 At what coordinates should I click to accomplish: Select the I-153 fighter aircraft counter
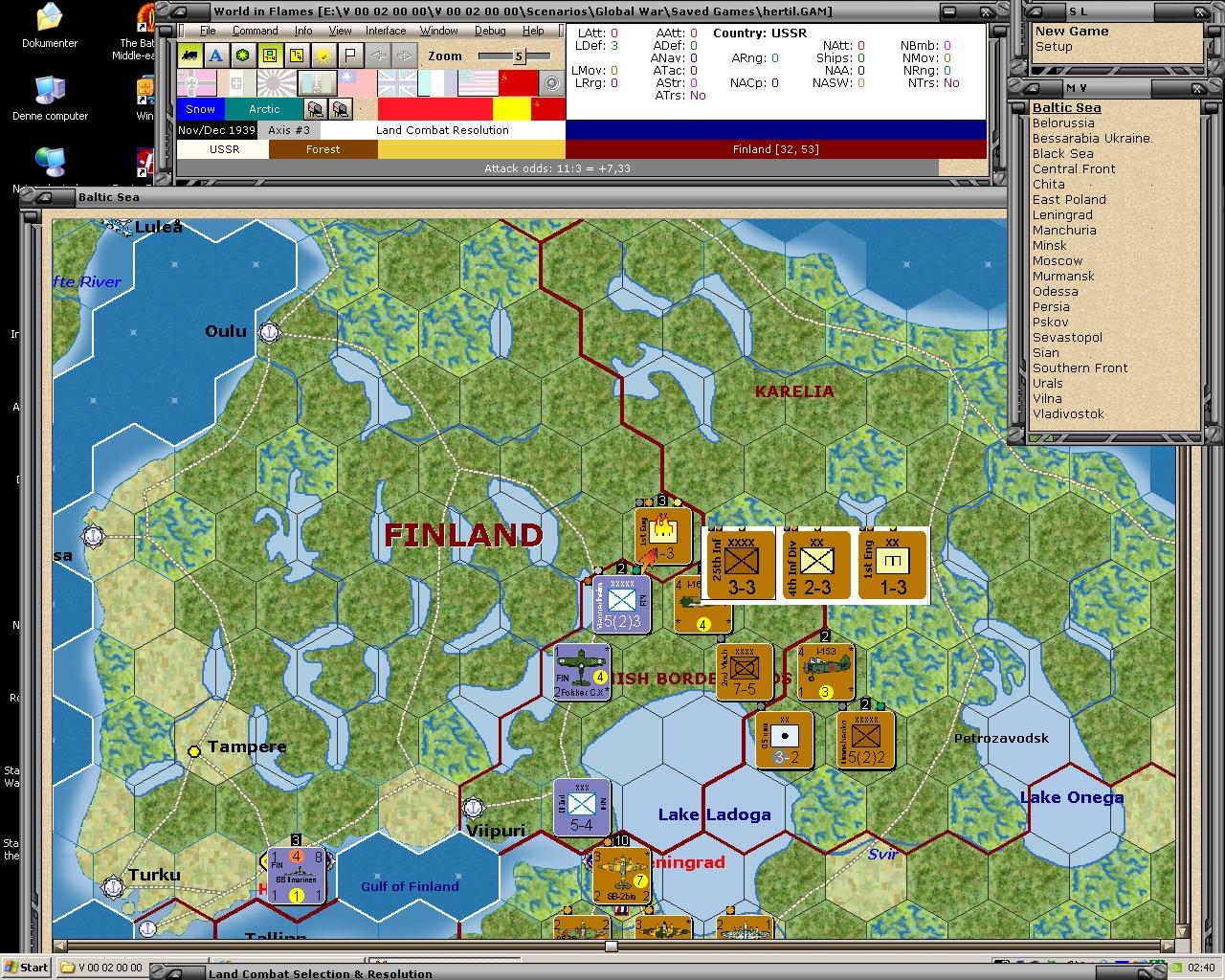(x=825, y=672)
